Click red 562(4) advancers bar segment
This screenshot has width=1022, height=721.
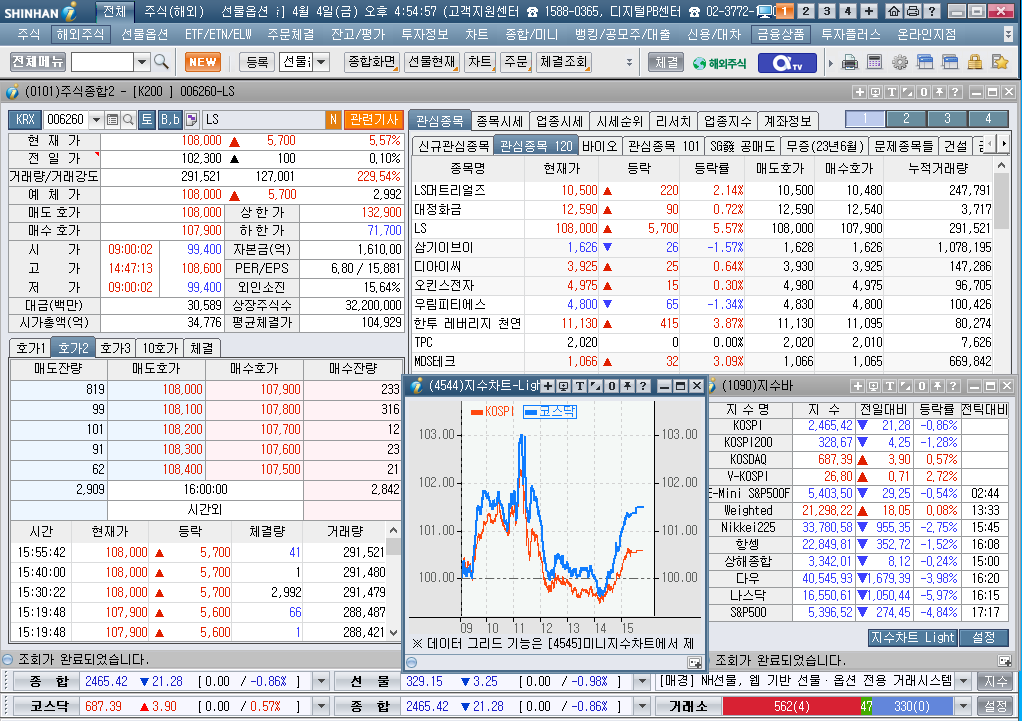(x=791, y=706)
